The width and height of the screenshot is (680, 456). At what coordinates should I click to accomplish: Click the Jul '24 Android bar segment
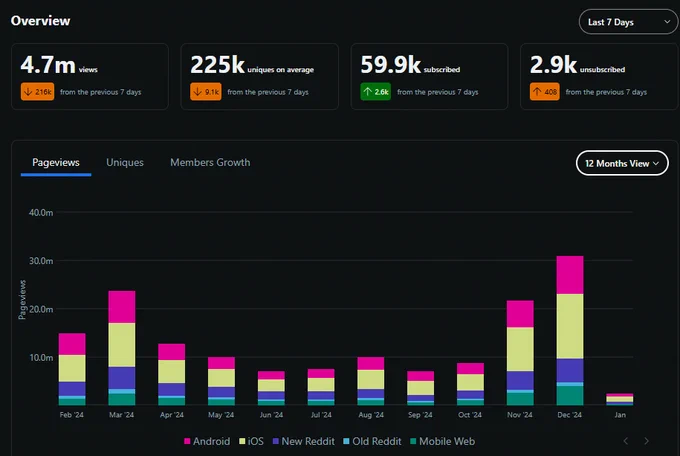click(321, 373)
